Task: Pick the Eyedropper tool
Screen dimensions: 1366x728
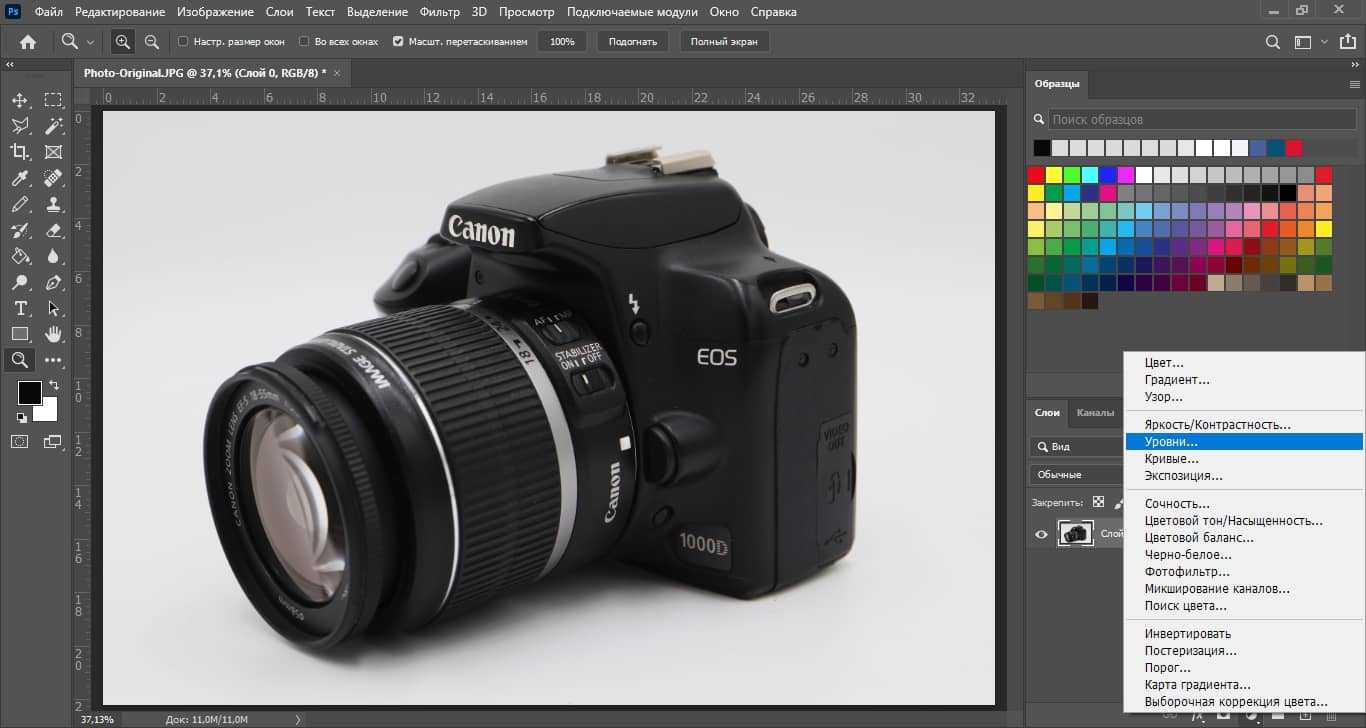Action: point(20,178)
